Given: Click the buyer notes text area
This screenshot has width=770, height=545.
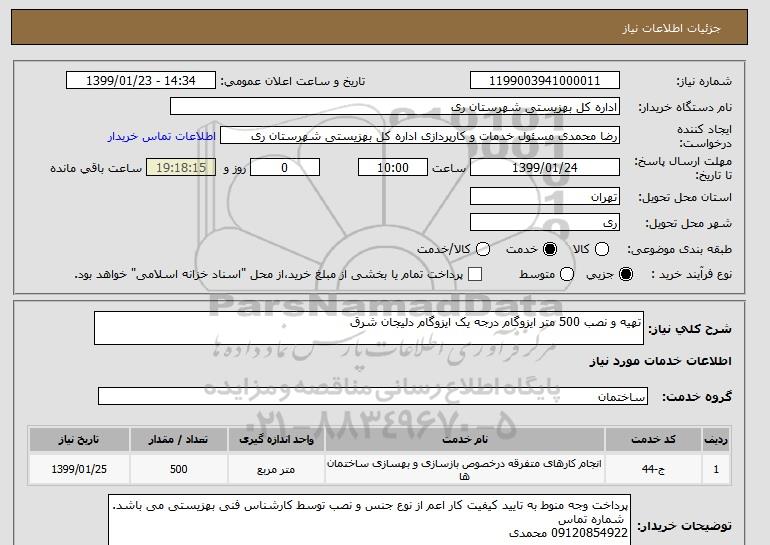Looking at the screenshot, I should 369,519.
